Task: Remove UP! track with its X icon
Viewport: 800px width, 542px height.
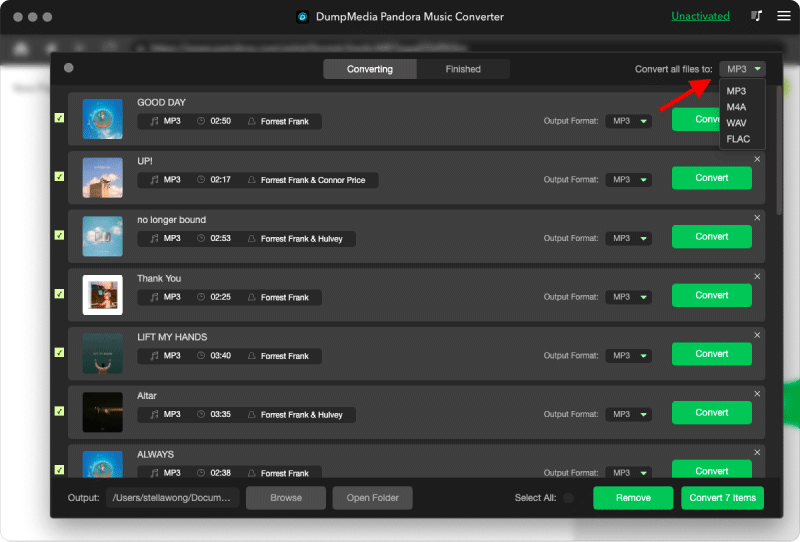Action: (757, 159)
